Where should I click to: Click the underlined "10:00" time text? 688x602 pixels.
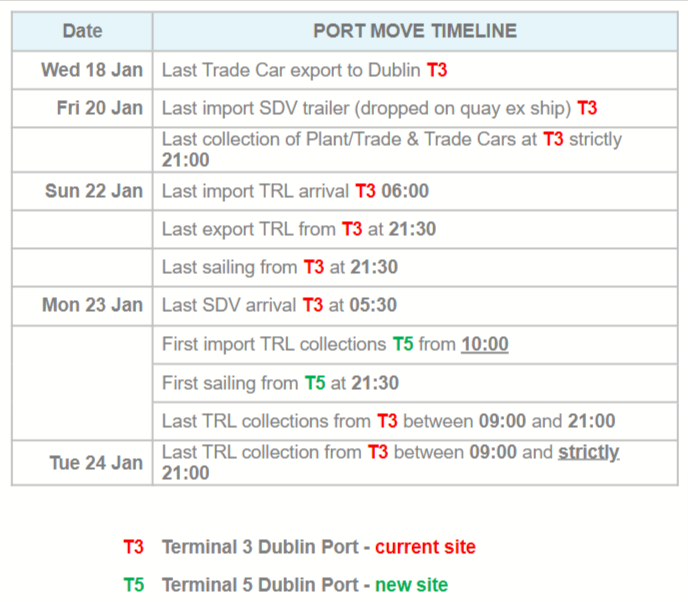pyautogui.click(x=484, y=345)
